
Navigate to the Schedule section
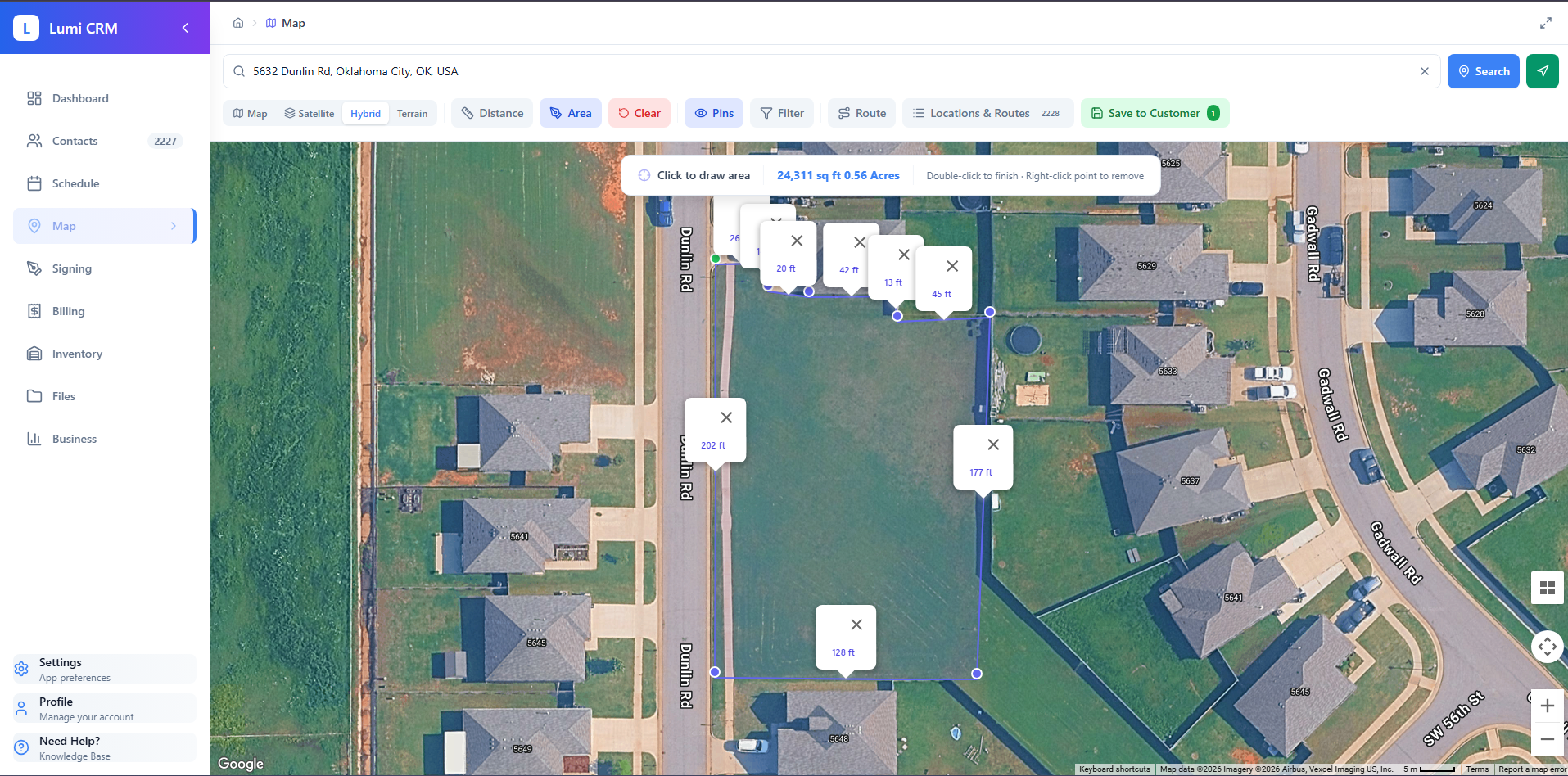click(x=75, y=183)
